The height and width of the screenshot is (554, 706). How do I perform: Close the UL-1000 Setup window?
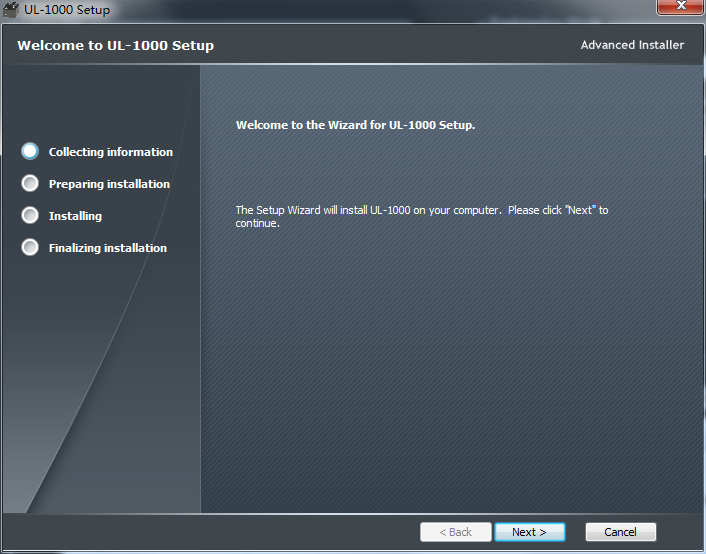click(x=681, y=6)
